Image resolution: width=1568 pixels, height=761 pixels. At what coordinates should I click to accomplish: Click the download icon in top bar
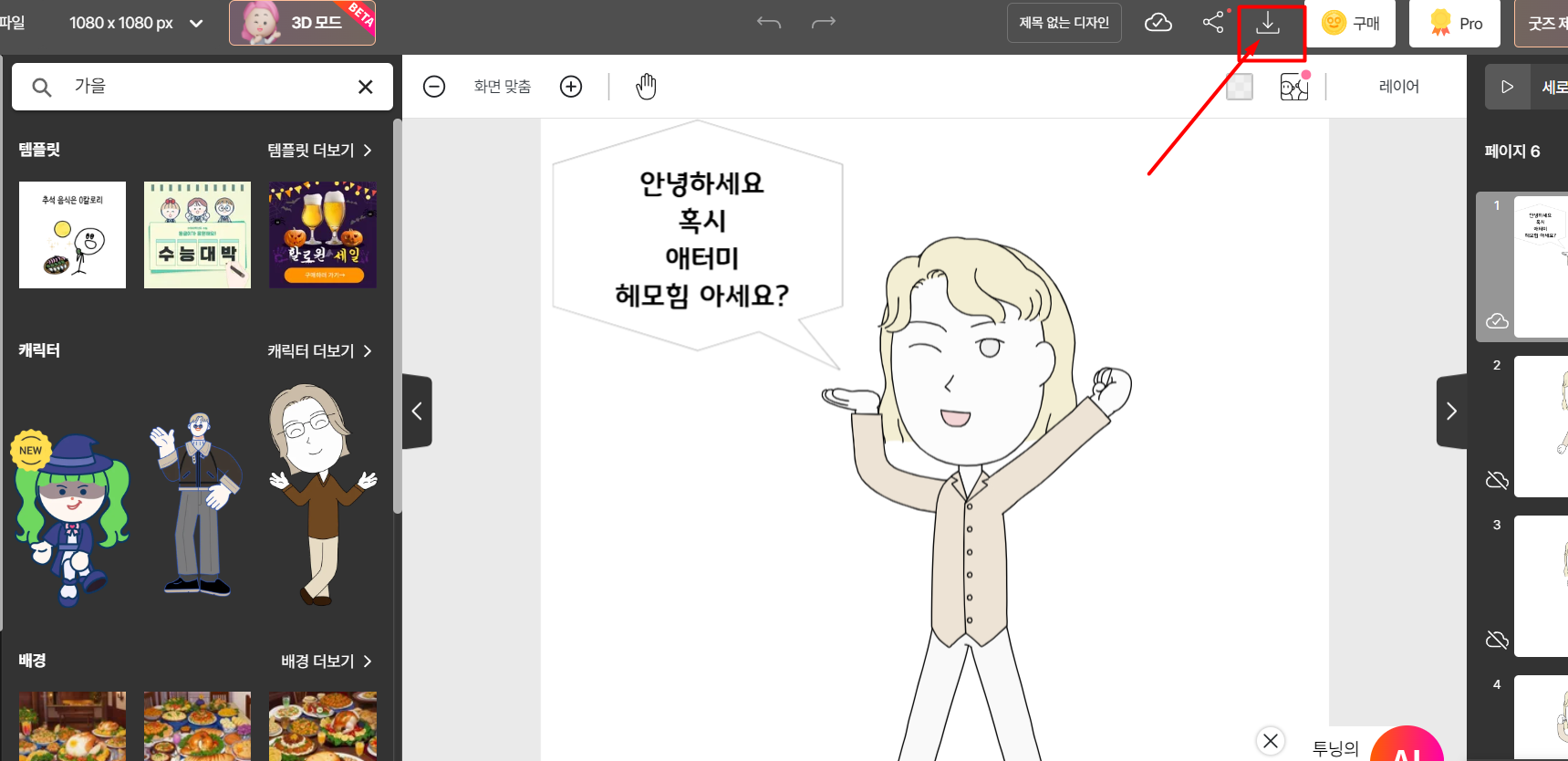coord(1268,23)
